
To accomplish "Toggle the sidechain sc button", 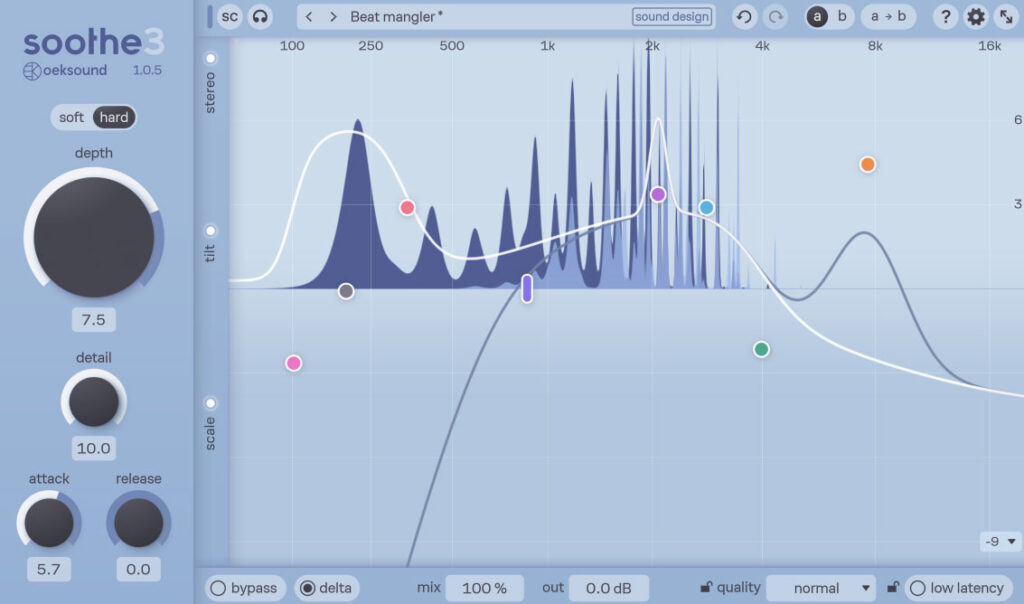I will [x=229, y=16].
